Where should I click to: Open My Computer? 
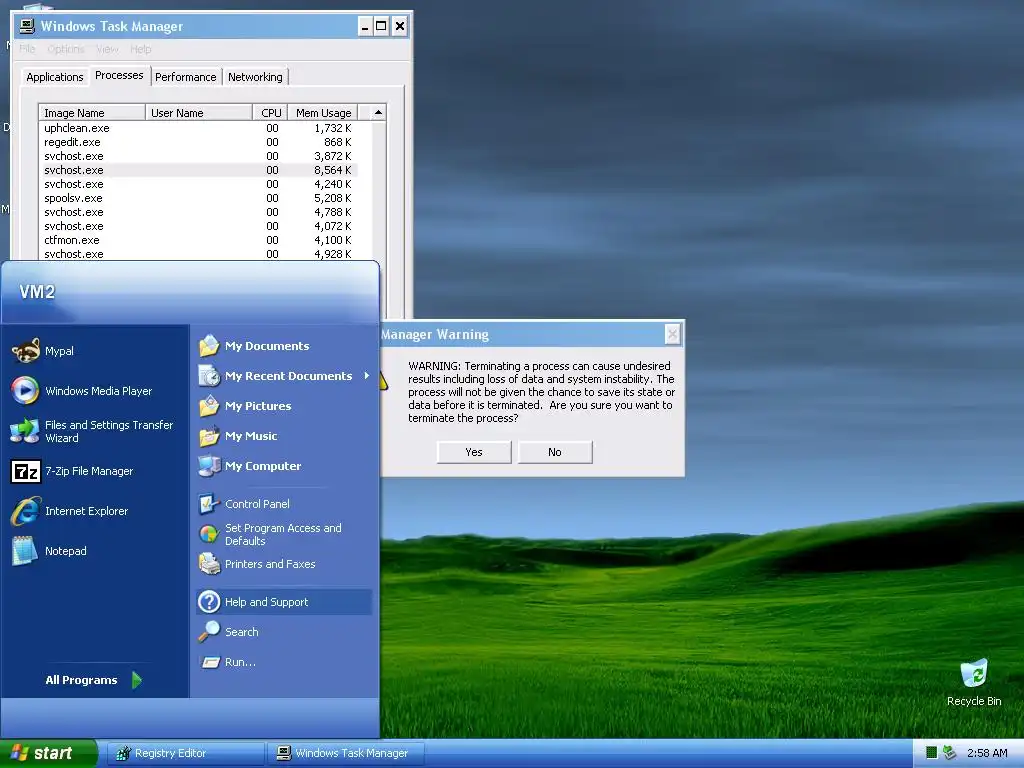249,466
